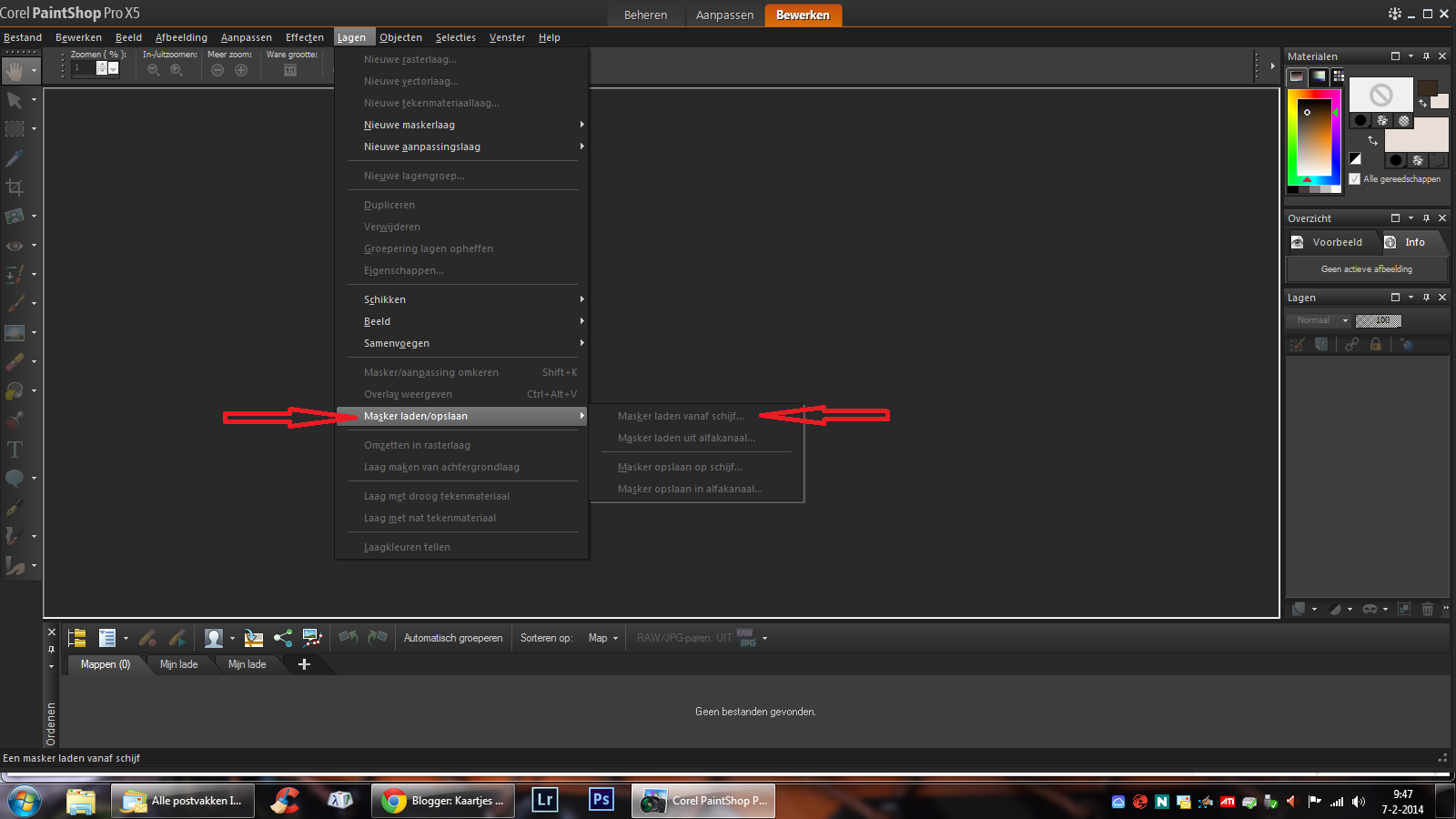Choose the dashed-rectangle Selection tool

click(x=14, y=128)
